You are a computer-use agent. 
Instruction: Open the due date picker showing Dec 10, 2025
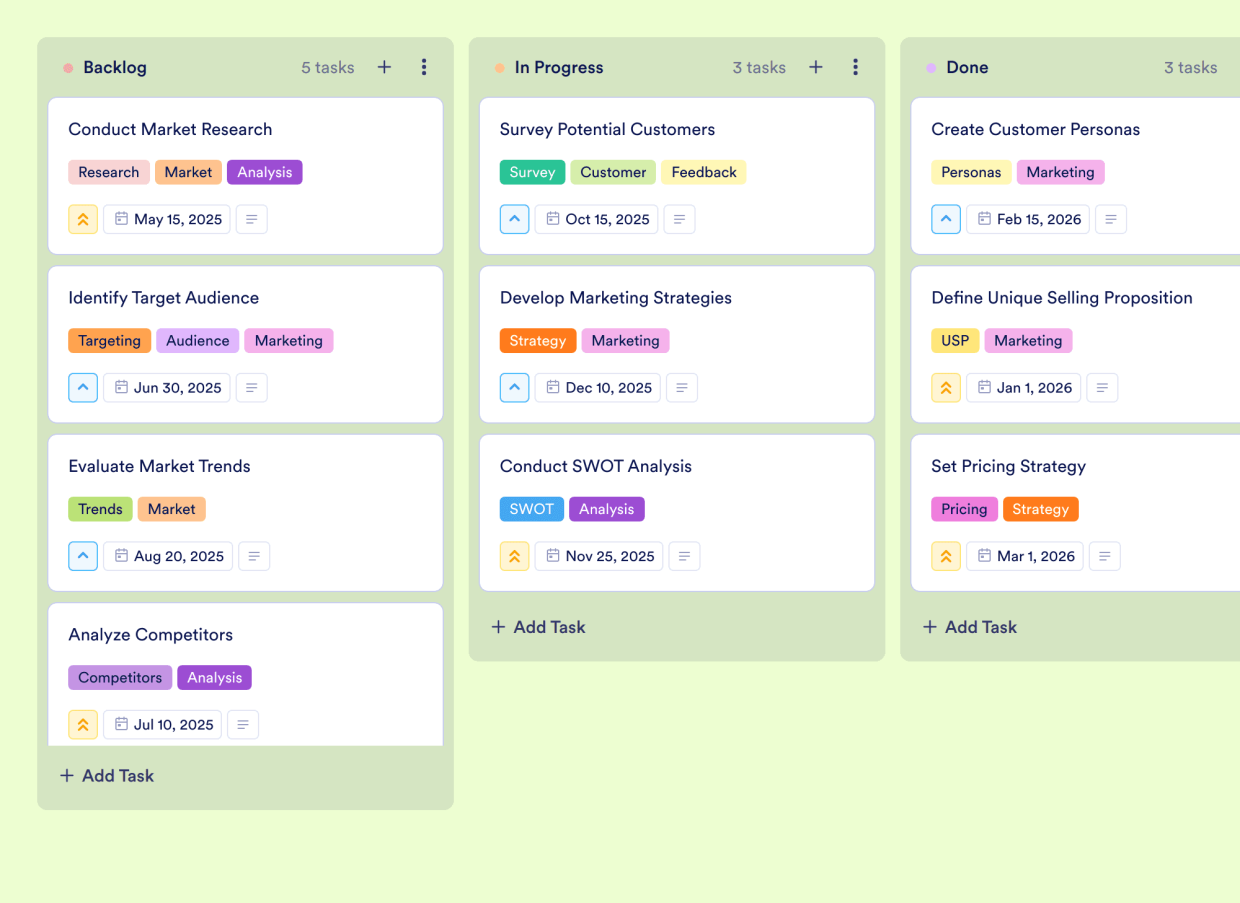pyautogui.click(x=597, y=387)
